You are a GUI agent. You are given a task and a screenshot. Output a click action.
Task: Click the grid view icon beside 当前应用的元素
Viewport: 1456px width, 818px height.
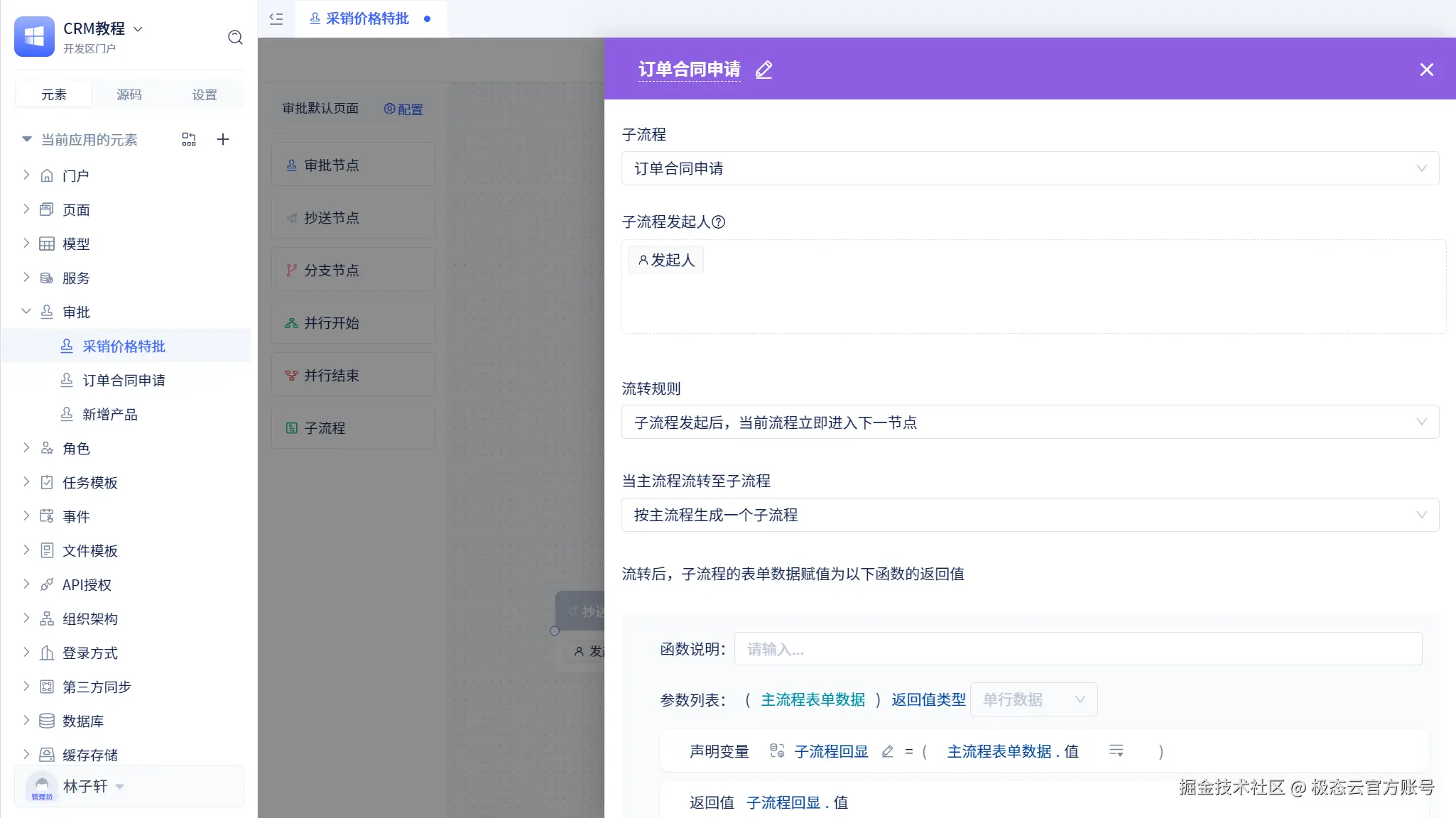(x=189, y=139)
